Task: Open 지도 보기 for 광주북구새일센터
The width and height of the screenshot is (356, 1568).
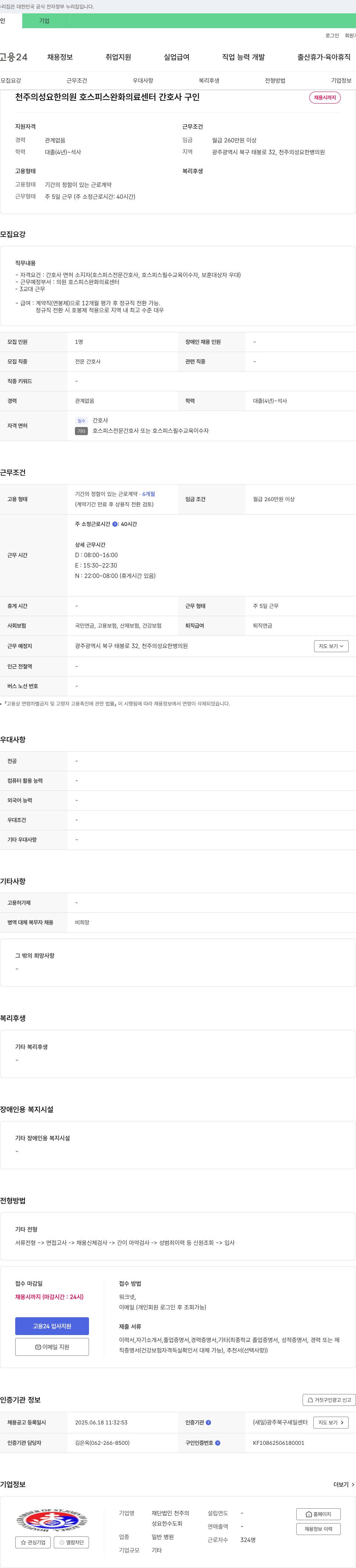Action: [x=331, y=1423]
